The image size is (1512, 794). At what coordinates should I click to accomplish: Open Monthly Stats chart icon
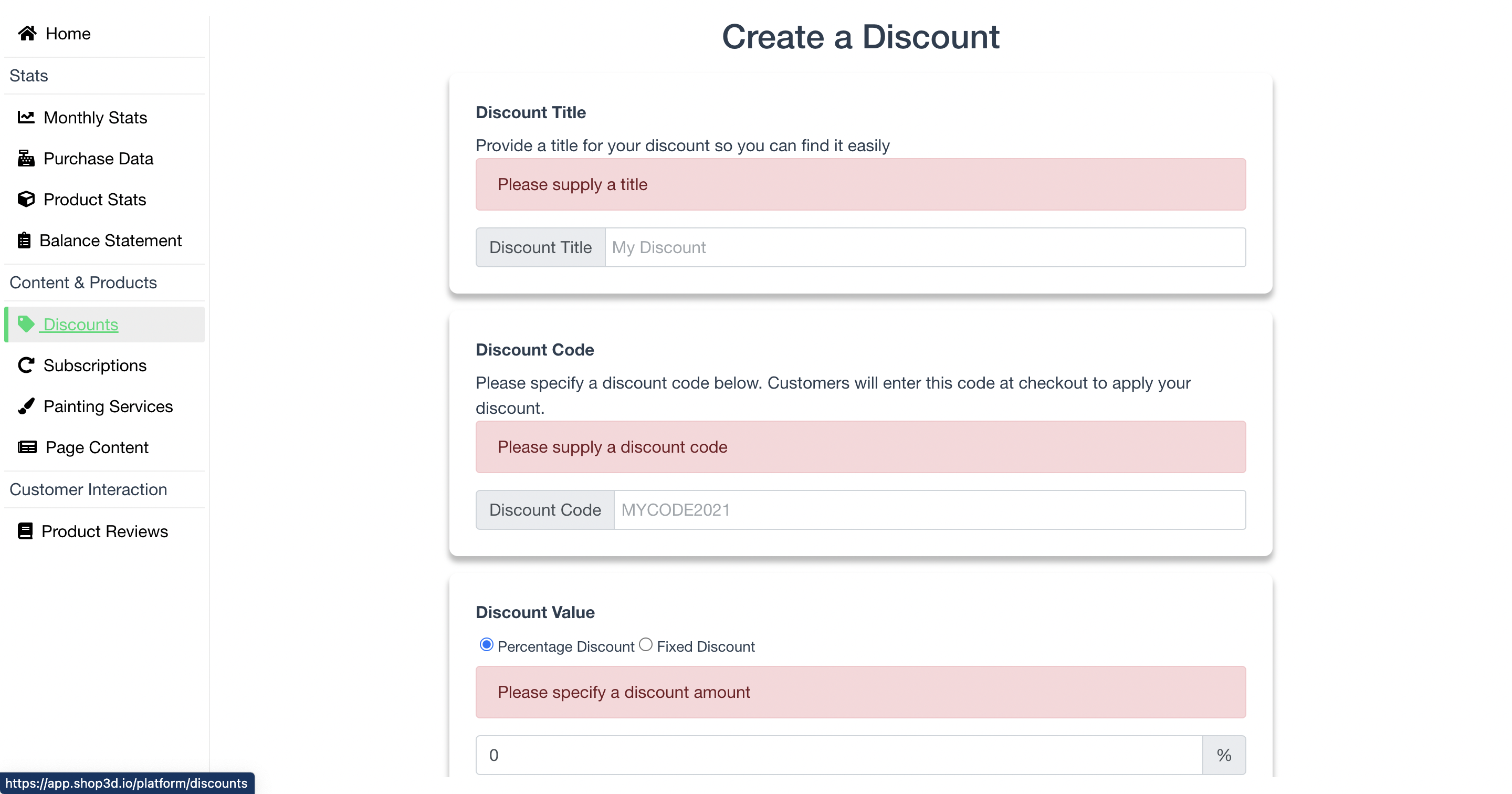click(26, 117)
